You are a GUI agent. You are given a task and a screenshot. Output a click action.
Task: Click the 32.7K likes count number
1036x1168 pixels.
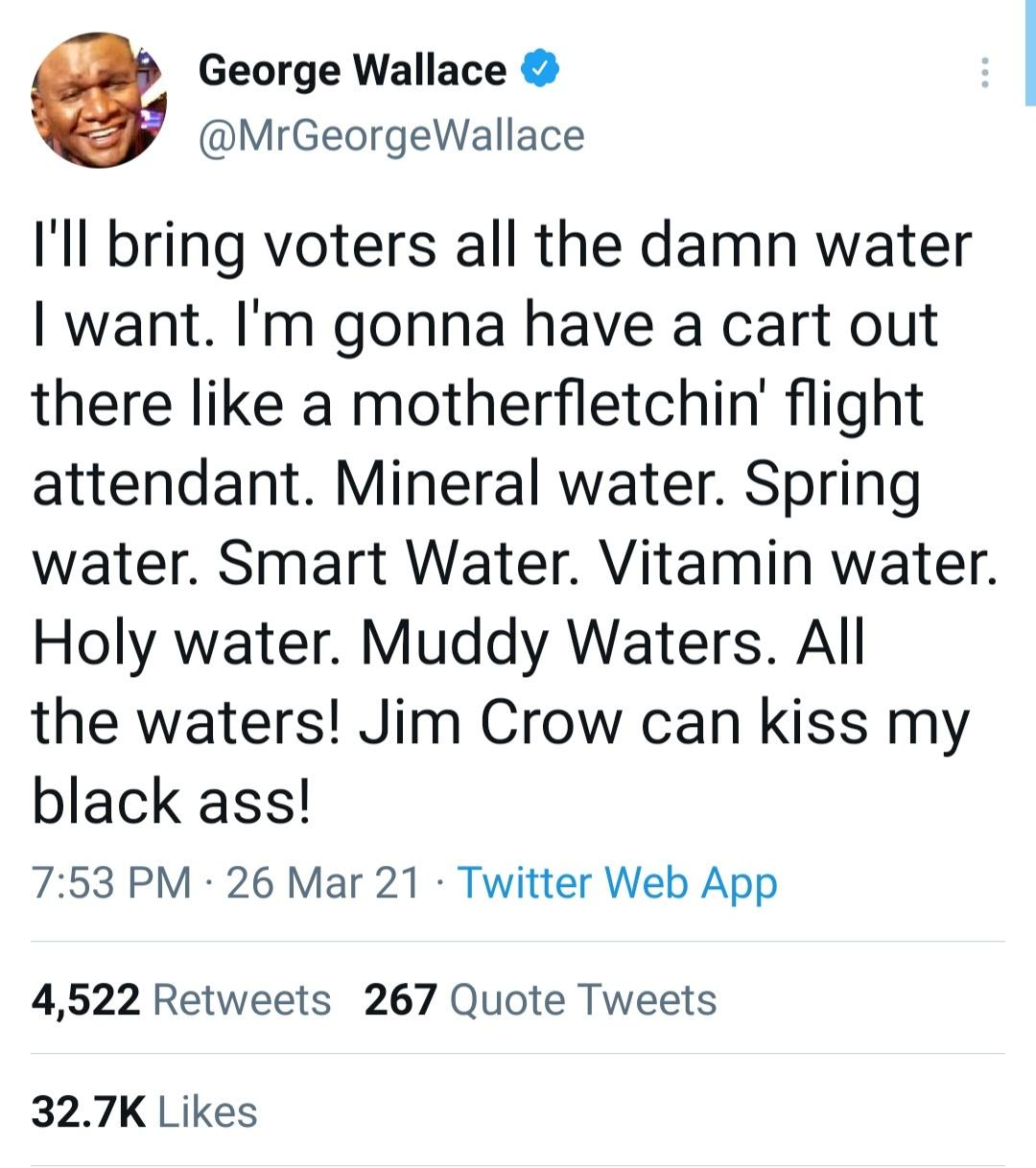tap(88, 1112)
